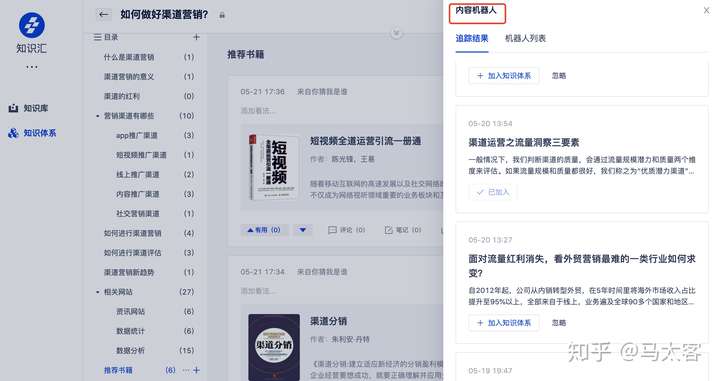Click 添加看法 field on the 05-21 17:34 card
720x381 pixels.
point(258,291)
